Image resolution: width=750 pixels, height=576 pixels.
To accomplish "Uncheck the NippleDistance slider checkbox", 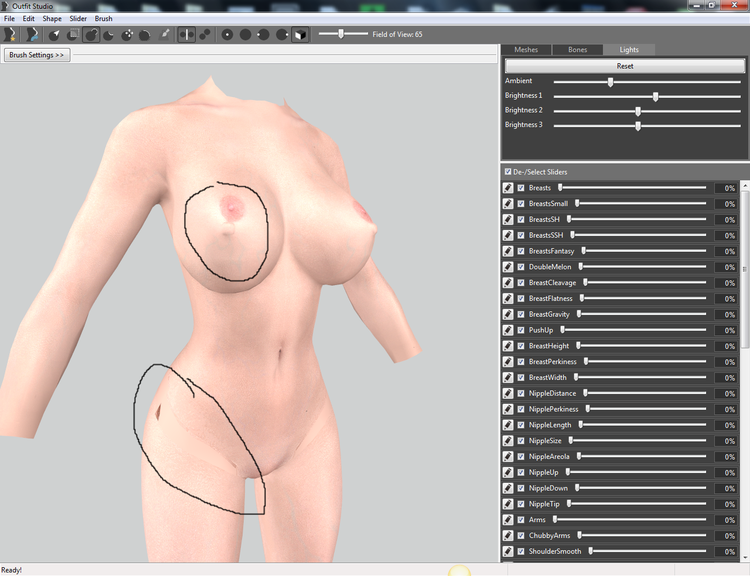I will (x=521, y=393).
